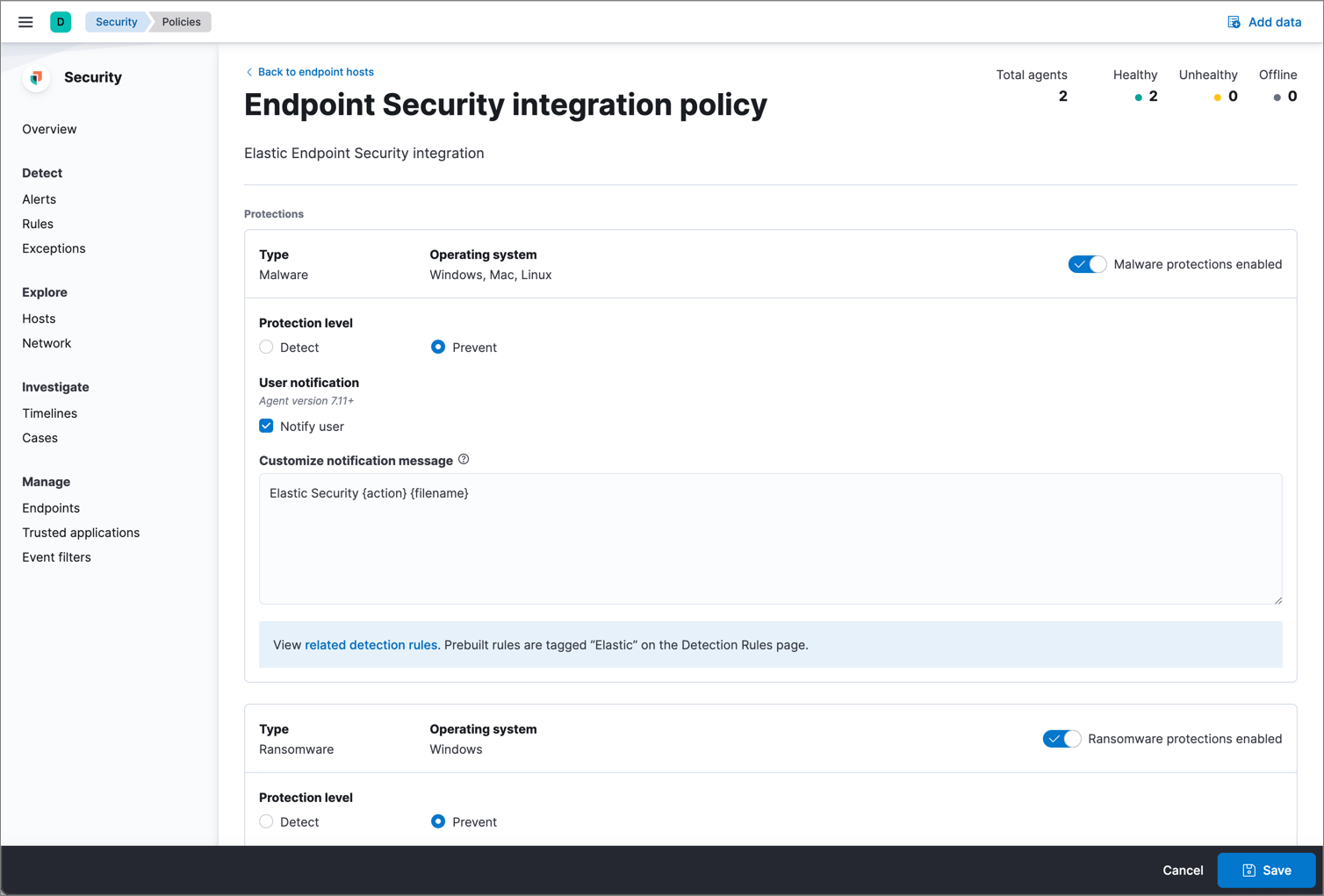Click the 'Agent version 7.11+' text
The width and height of the screenshot is (1324, 896).
(306, 401)
